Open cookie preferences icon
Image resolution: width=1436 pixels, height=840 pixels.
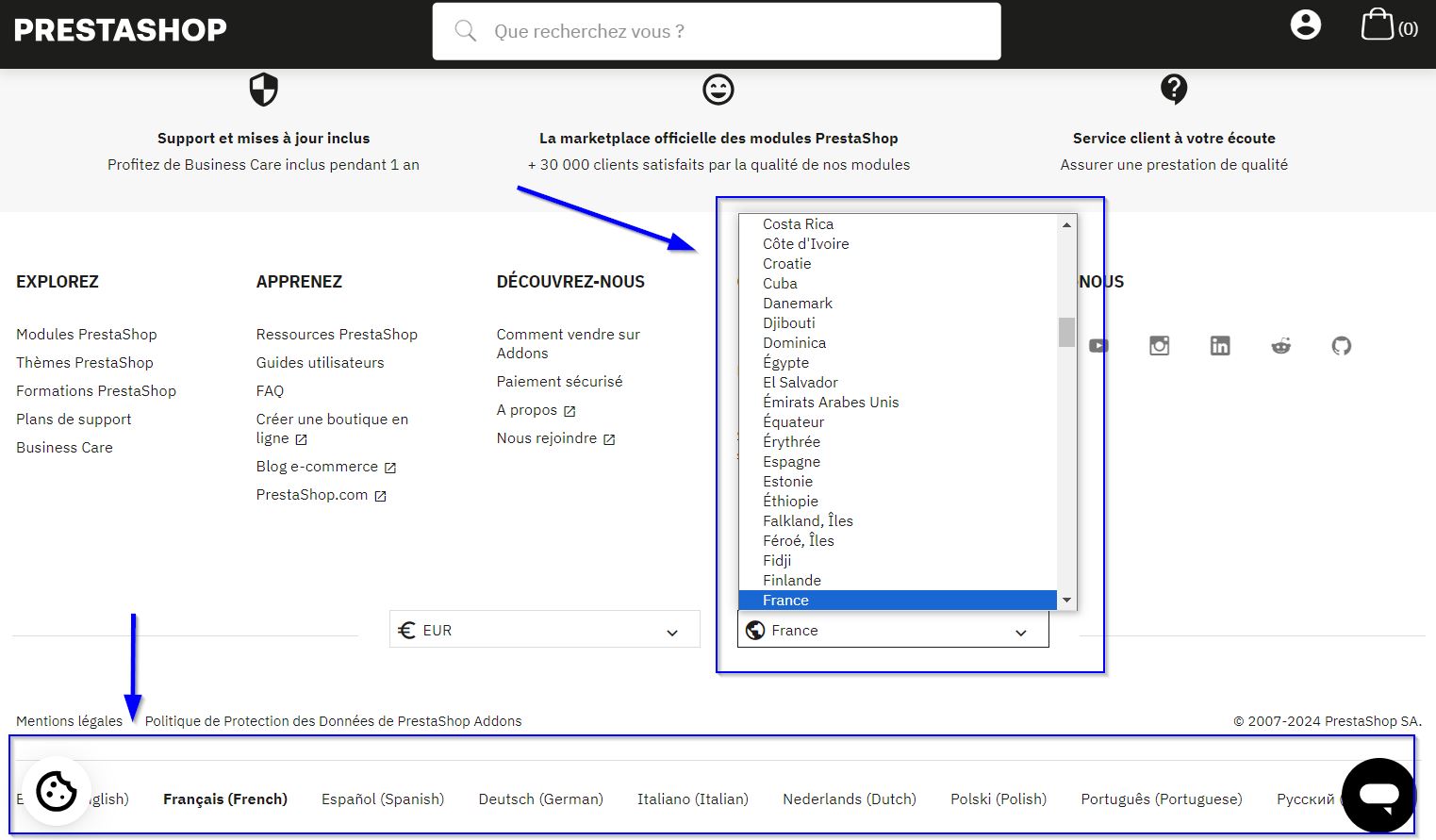[57, 792]
